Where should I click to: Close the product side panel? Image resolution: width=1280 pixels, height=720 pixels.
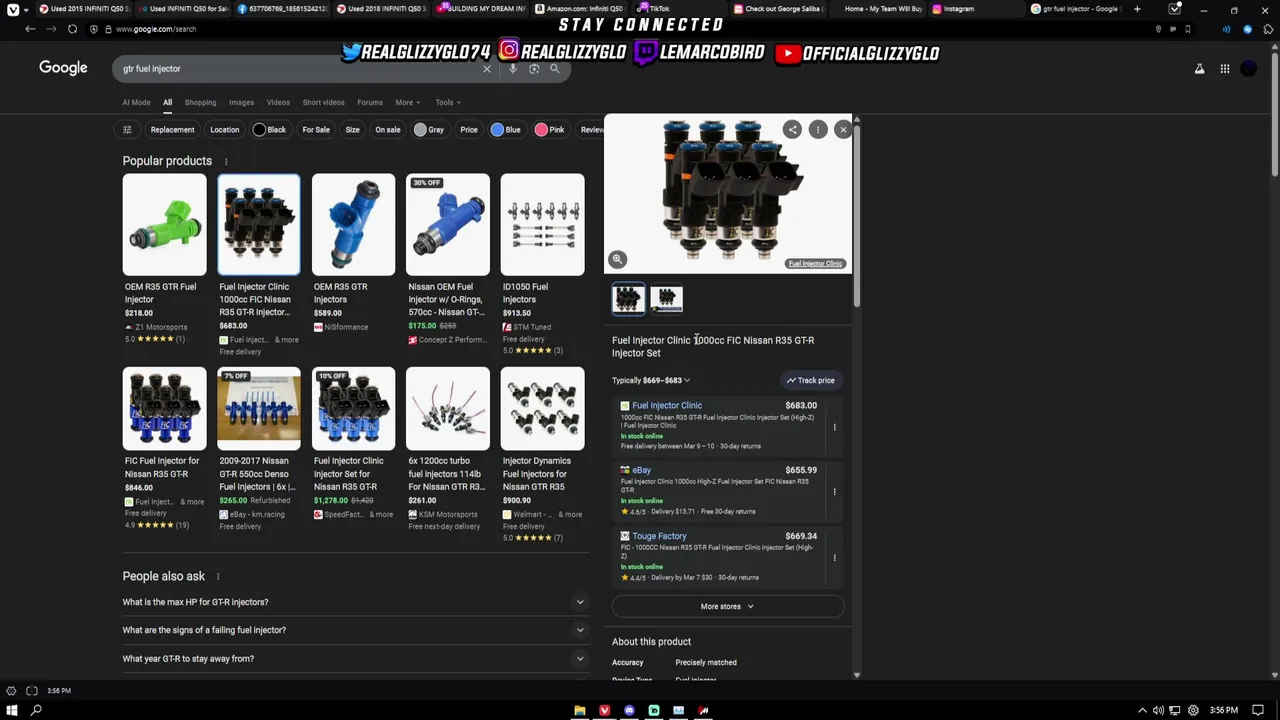click(843, 129)
